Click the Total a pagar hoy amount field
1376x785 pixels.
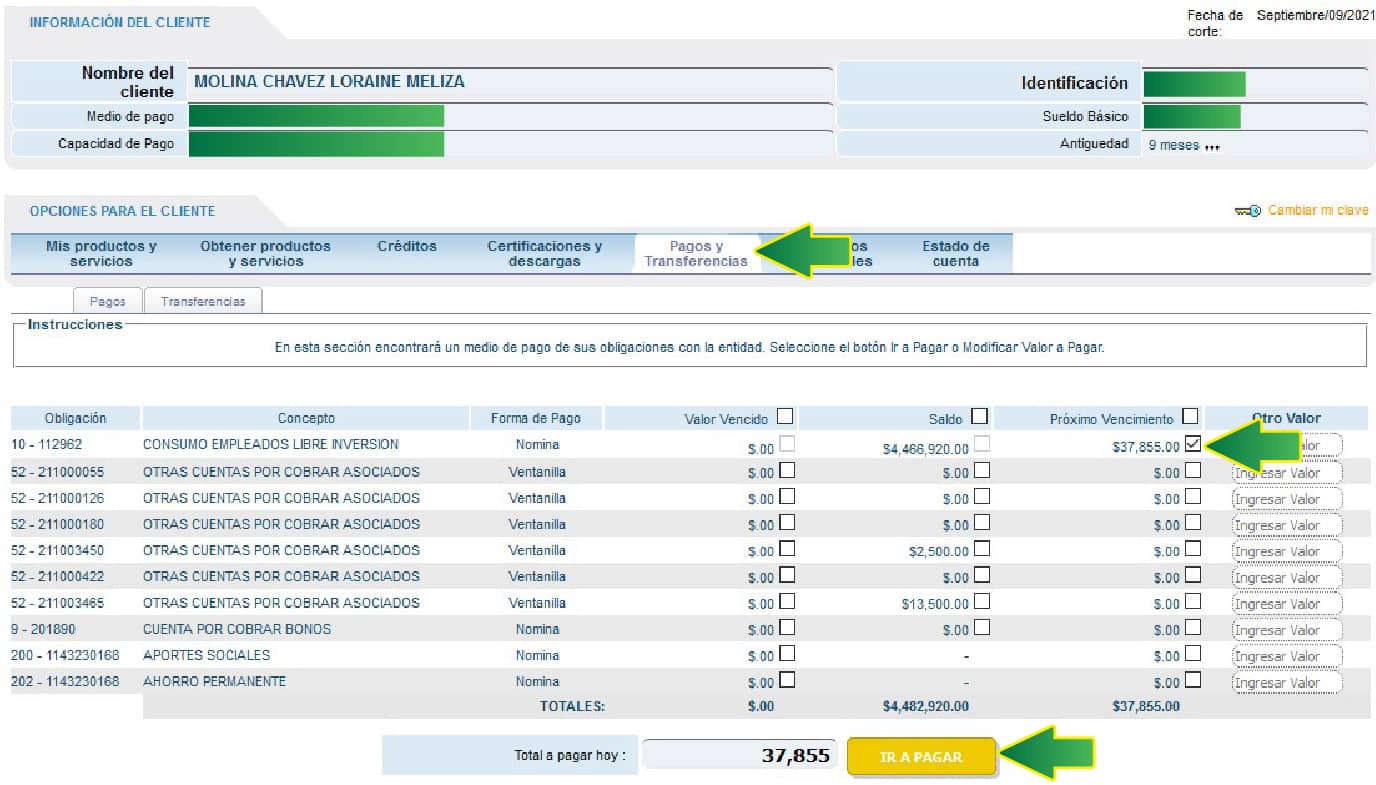(739, 756)
